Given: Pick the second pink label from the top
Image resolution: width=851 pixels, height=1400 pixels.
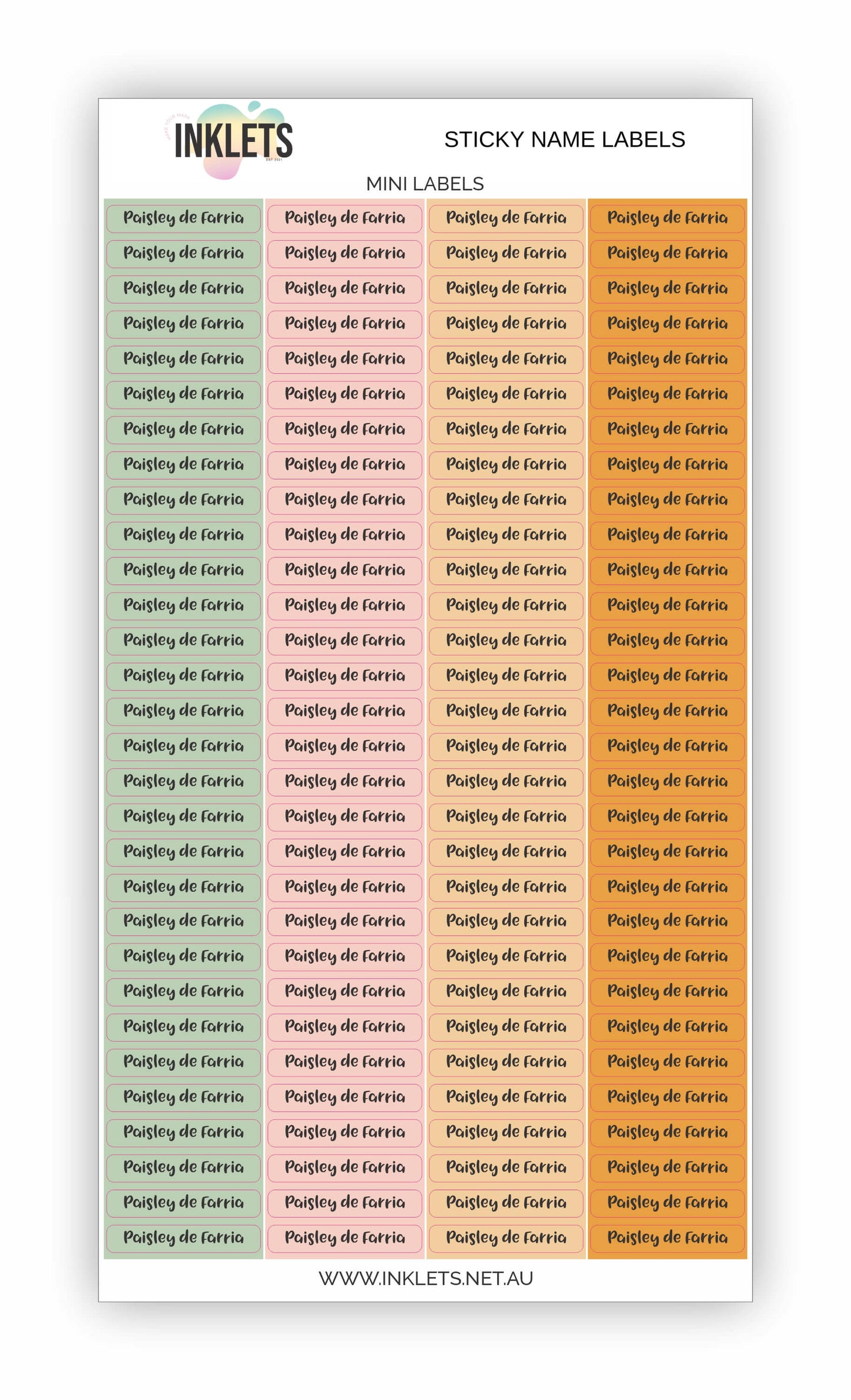Looking at the screenshot, I should [345, 254].
